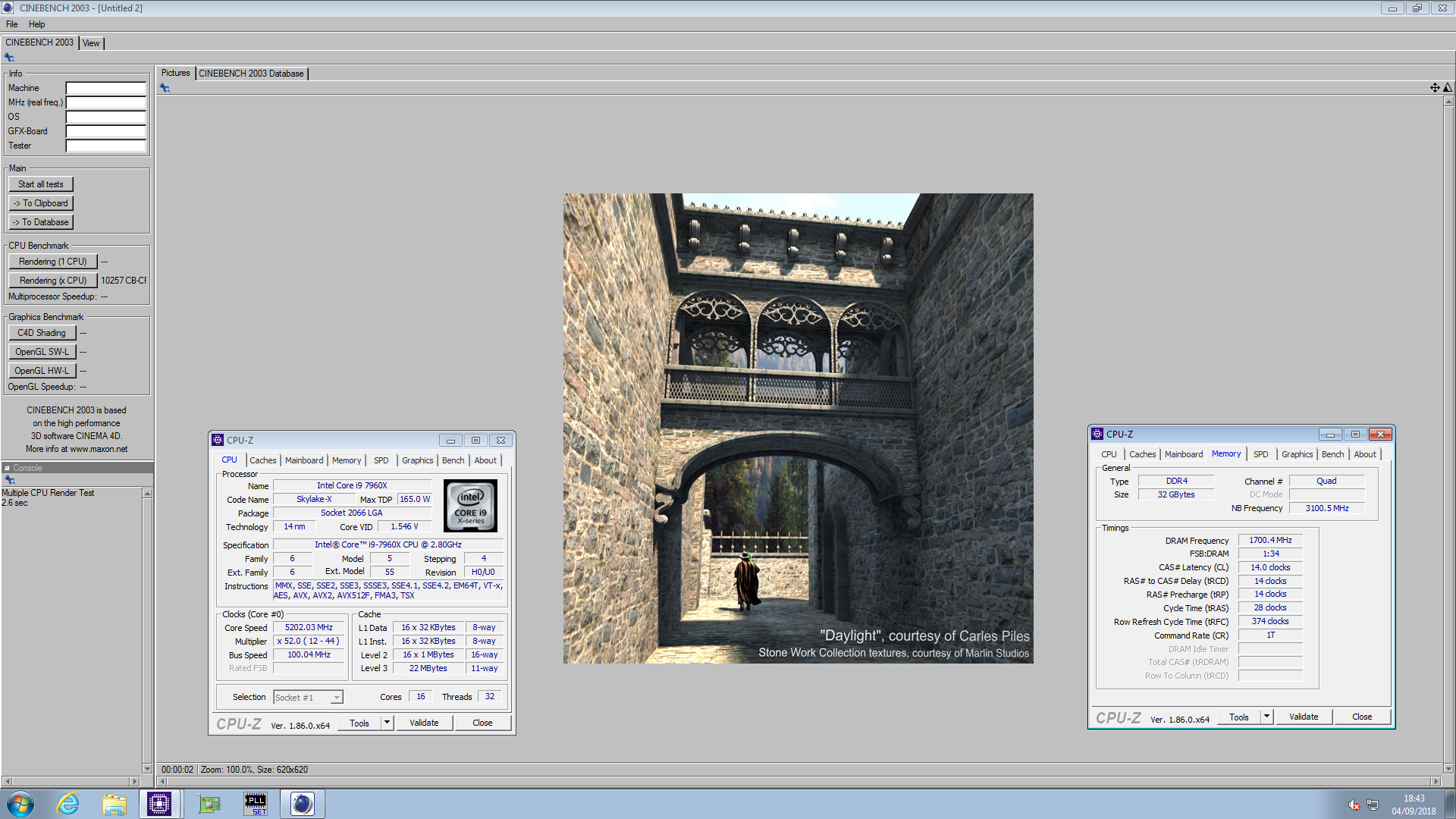Open the Socket #1 selection dropdown
Viewport: 1456px width, 819px height.
coord(308,698)
